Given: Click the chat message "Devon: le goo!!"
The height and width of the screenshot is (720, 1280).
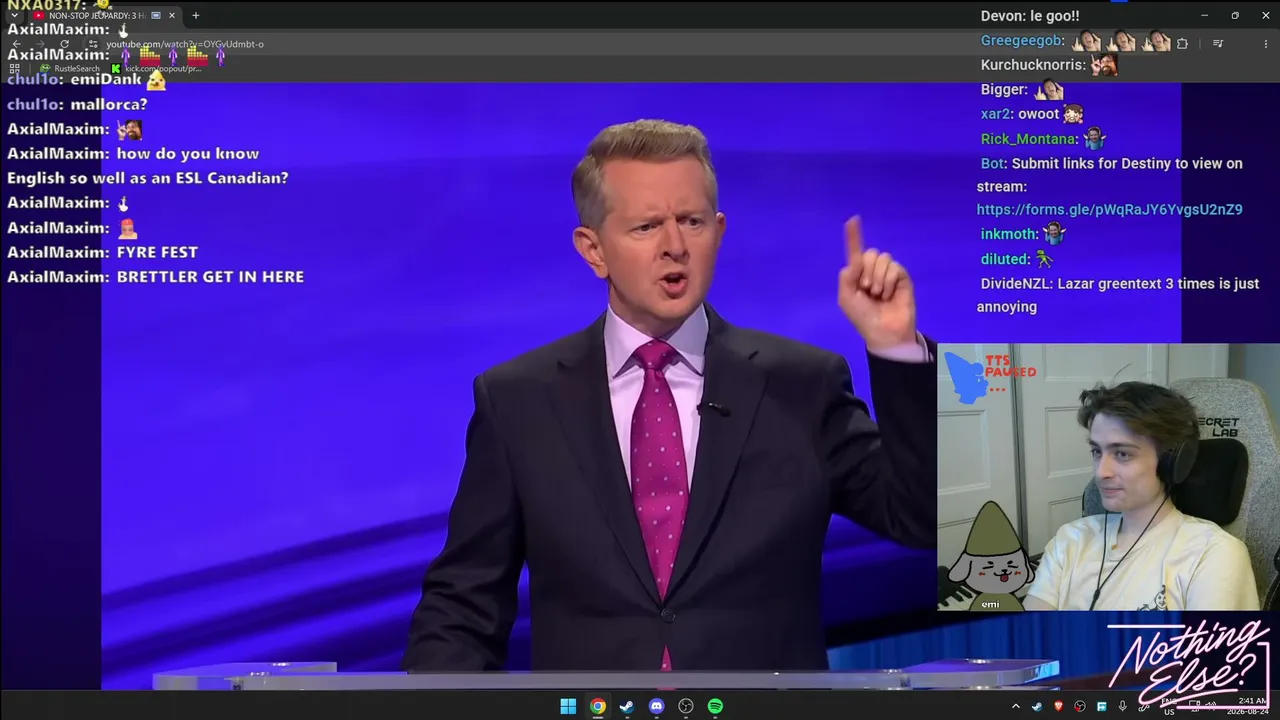Looking at the screenshot, I should [1030, 16].
